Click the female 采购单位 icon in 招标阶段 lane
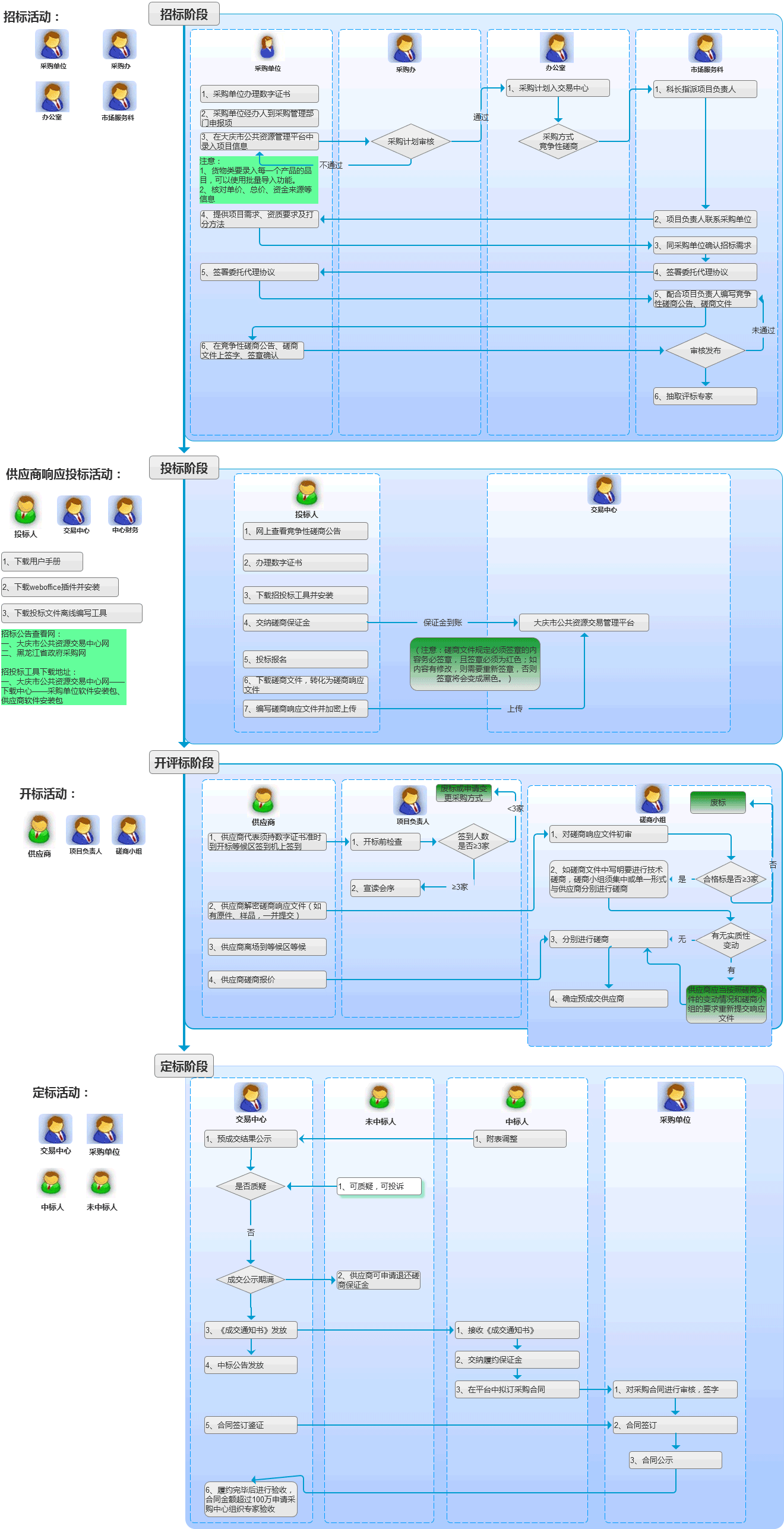784x1529 pixels. point(267,48)
